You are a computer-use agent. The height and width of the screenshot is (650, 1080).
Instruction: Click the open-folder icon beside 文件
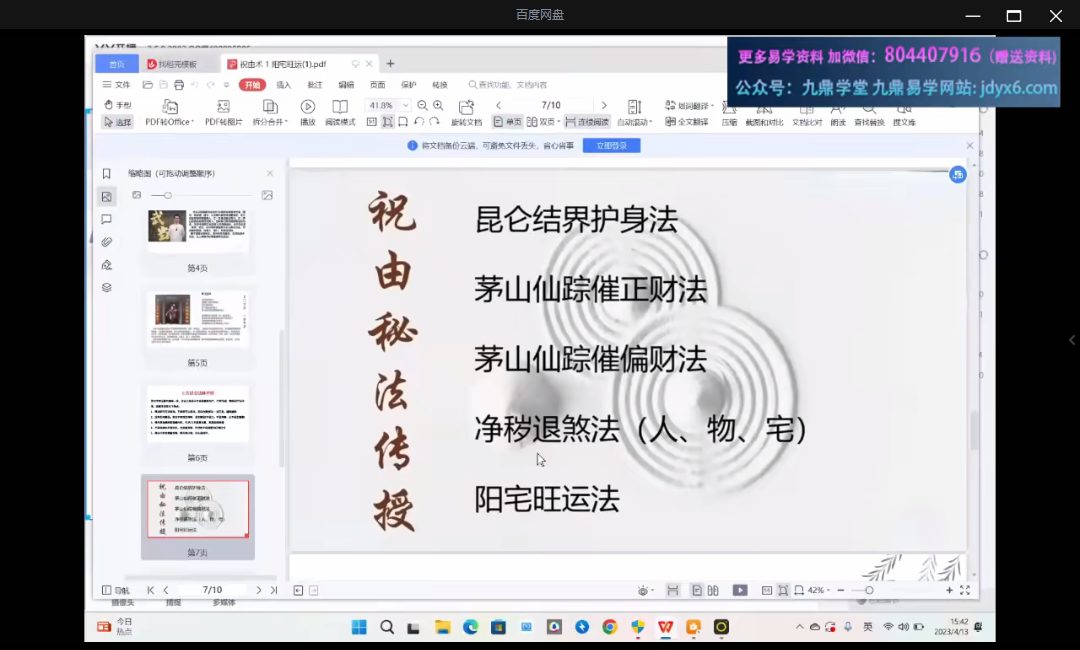[x=147, y=85]
